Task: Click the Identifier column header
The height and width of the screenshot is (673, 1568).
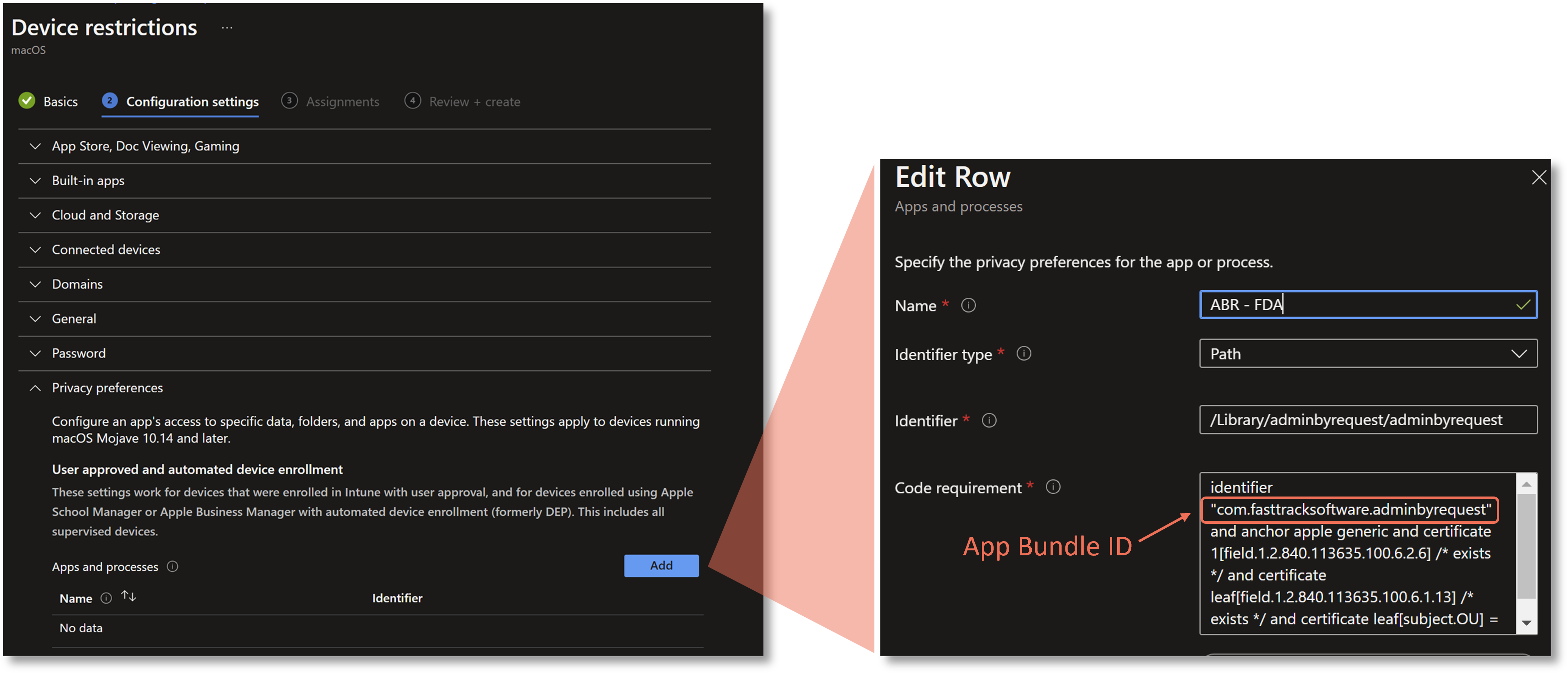Action: (x=397, y=598)
